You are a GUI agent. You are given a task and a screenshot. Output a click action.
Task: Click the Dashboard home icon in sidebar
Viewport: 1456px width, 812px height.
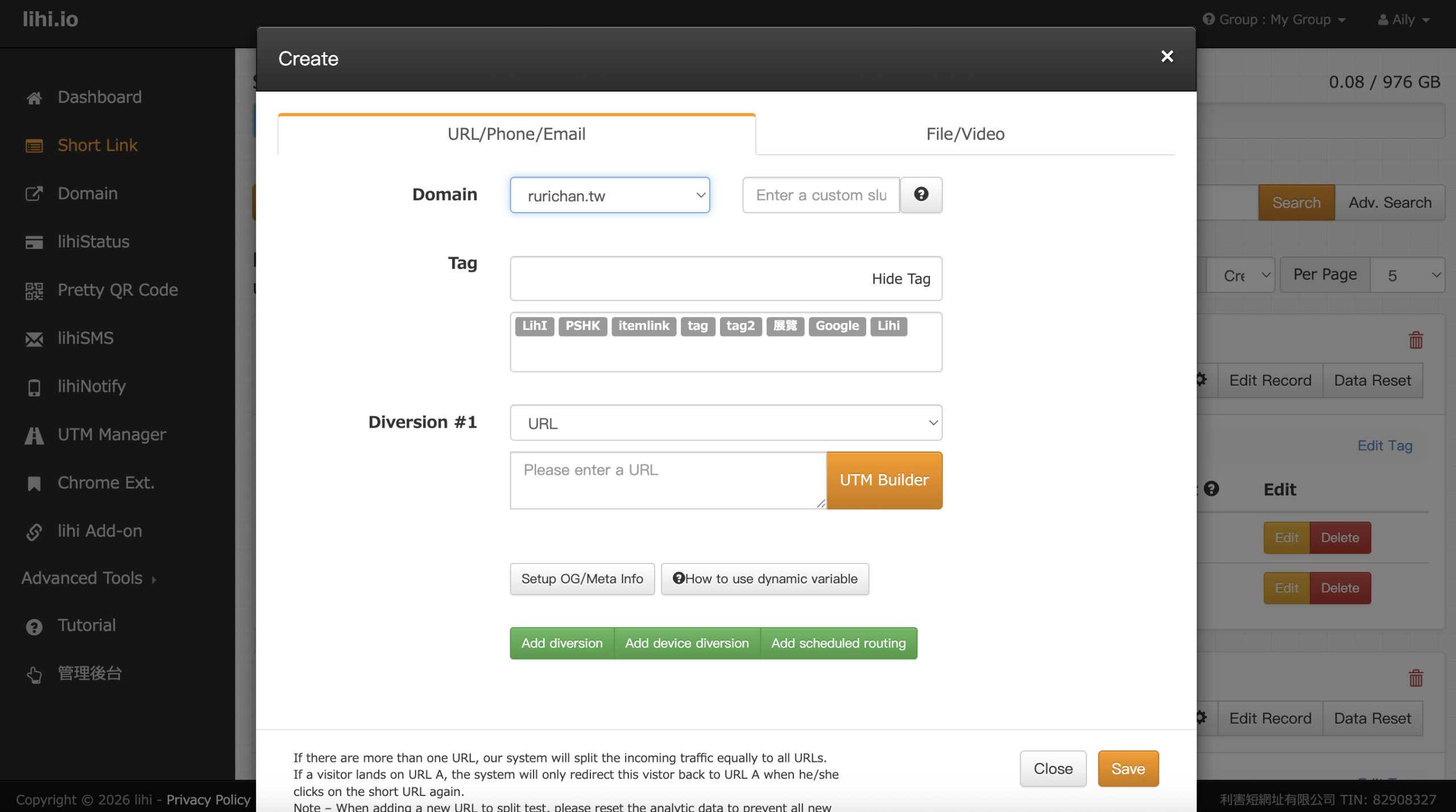pyautogui.click(x=34, y=98)
